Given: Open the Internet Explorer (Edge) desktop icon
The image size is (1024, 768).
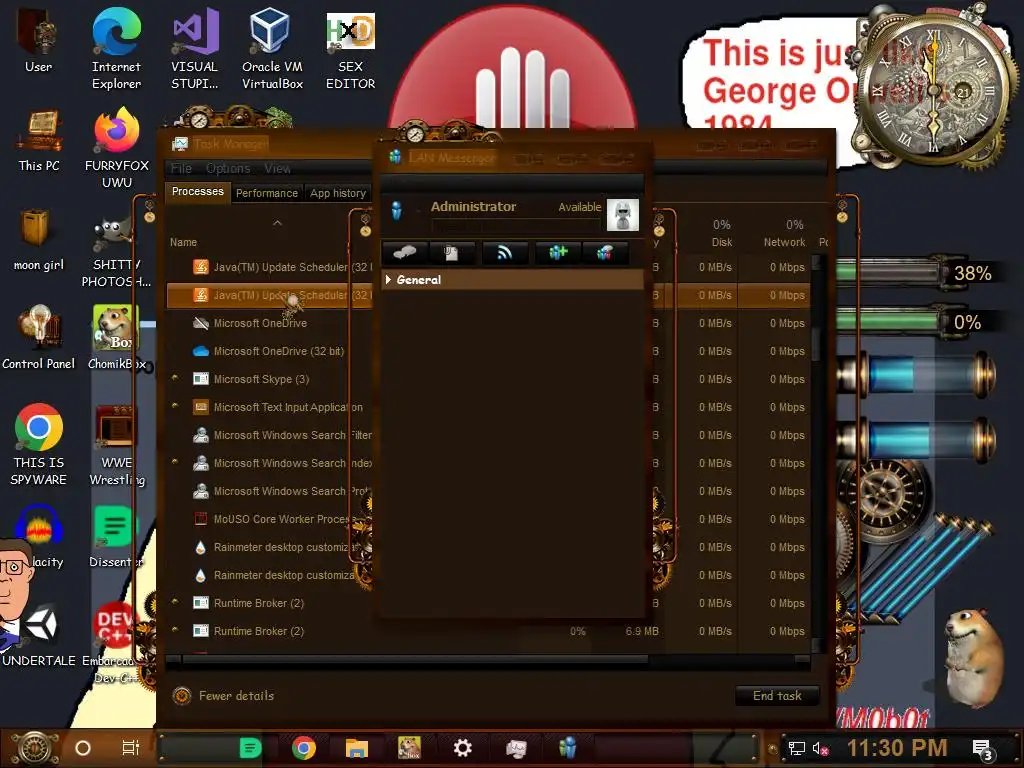Looking at the screenshot, I should click(116, 49).
